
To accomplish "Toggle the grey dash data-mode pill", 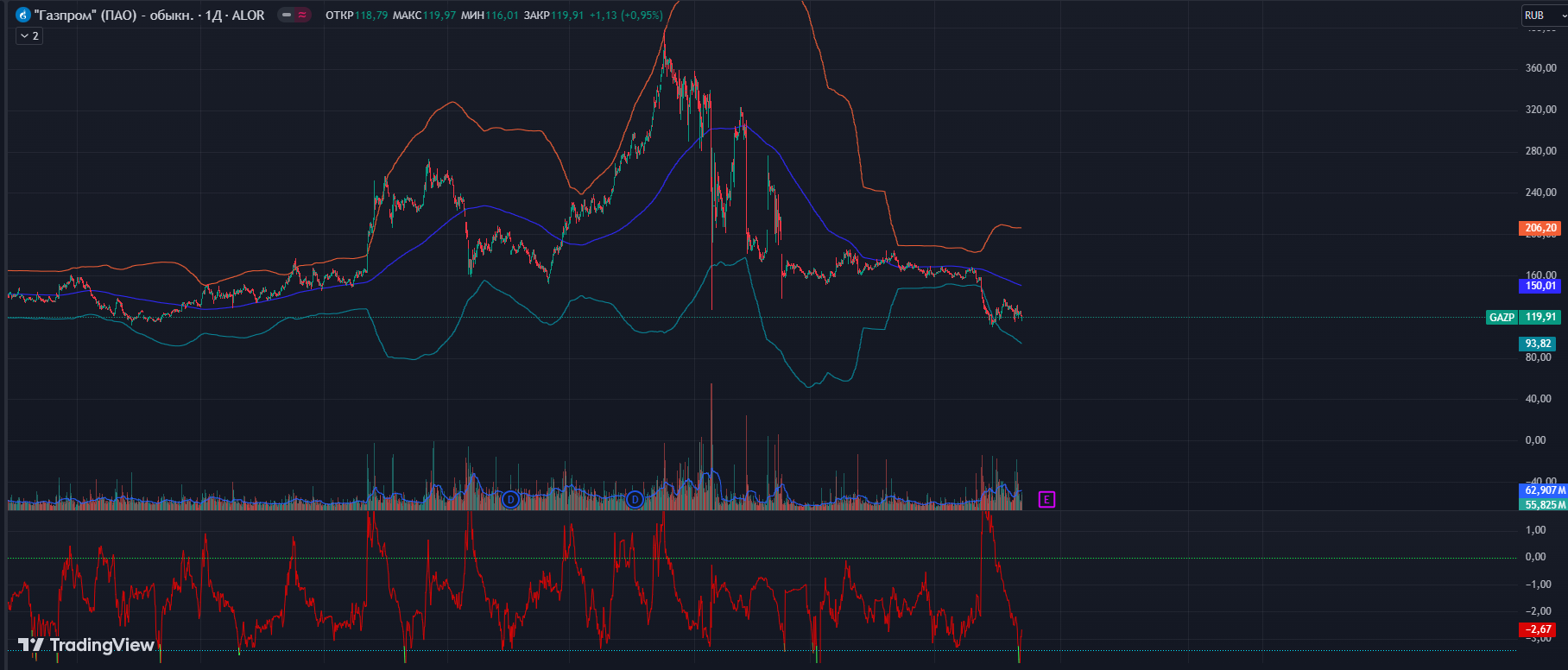I will pyautogui.click(x=287, y=15).
